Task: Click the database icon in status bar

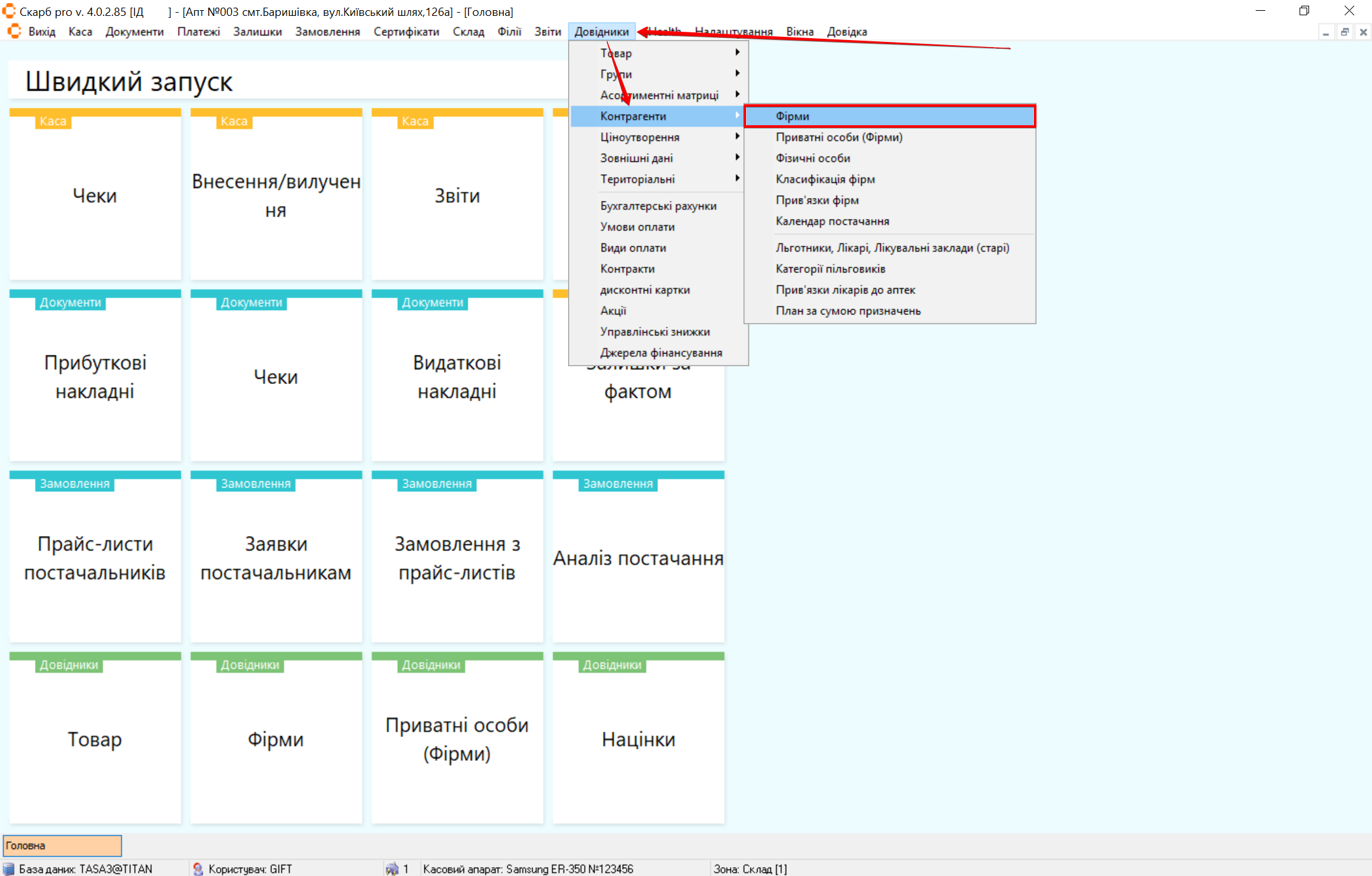Action: (9, 869)
